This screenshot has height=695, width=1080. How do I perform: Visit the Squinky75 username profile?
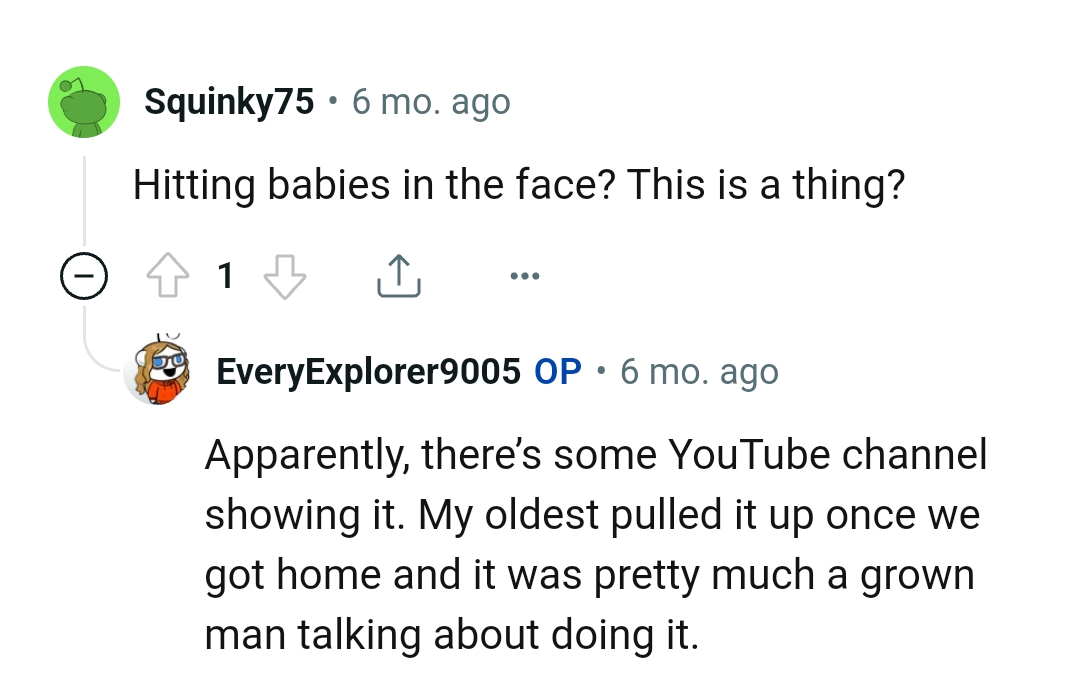229,101
